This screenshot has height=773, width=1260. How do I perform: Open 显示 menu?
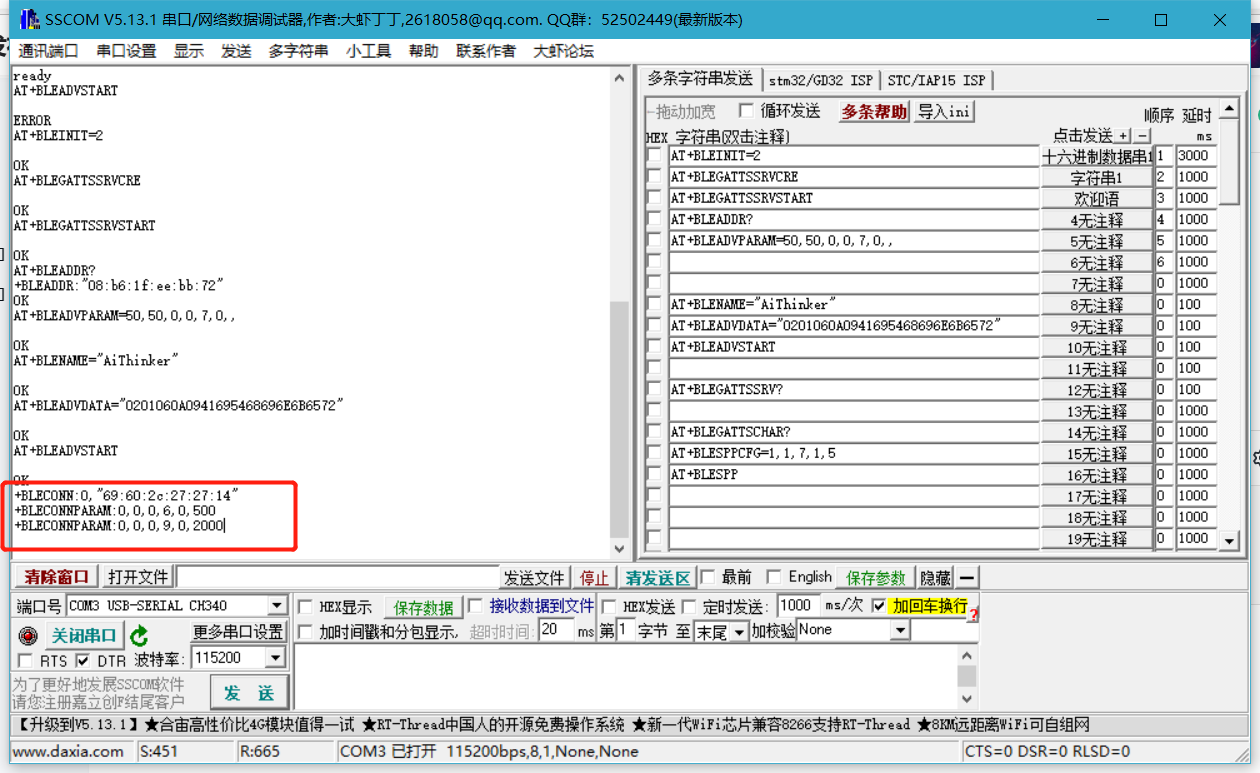coord(189,51)
